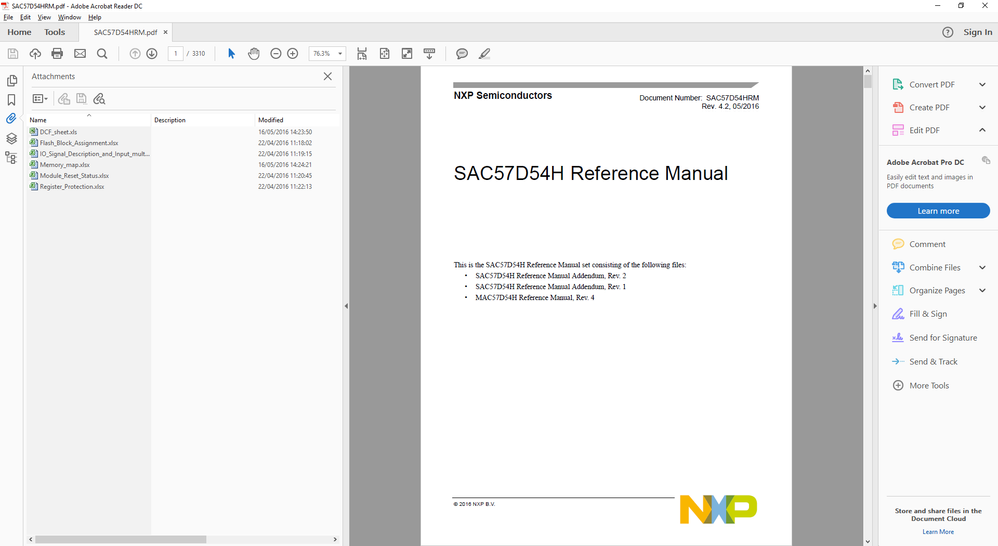
Task: Open the File menu
Action: (x=8, y=17)
